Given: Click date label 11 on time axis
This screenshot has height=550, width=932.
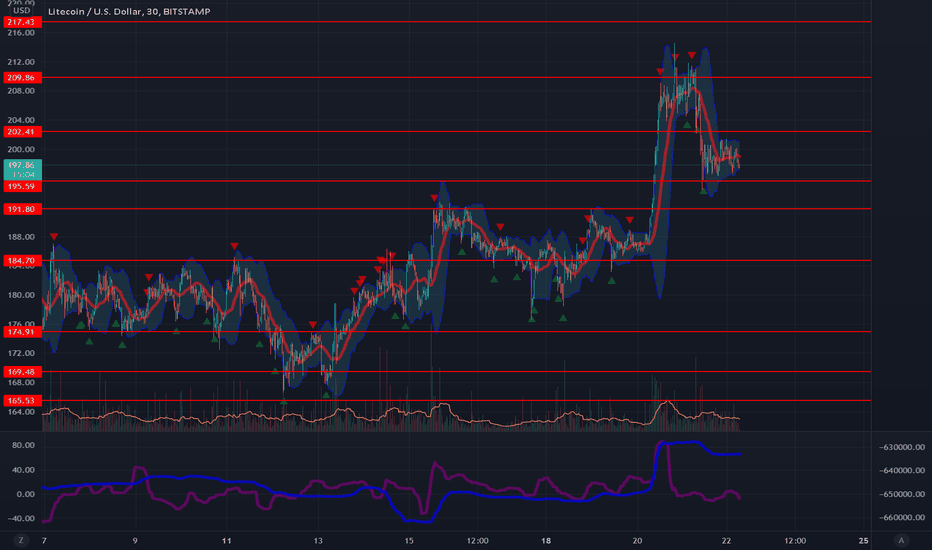Looking at the screenshot, I should 226,540.
